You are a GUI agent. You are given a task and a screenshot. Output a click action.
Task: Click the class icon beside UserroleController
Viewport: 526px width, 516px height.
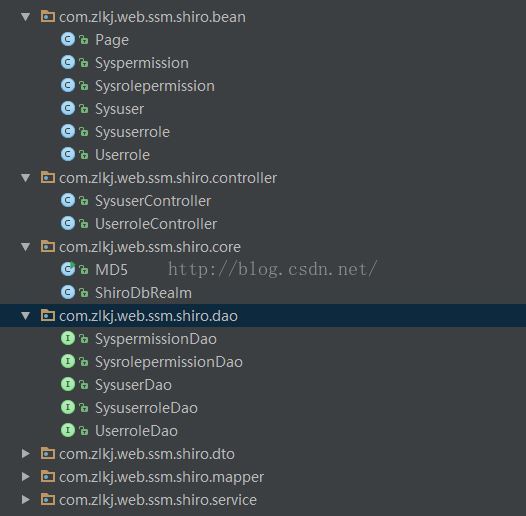tap(68, 223)
